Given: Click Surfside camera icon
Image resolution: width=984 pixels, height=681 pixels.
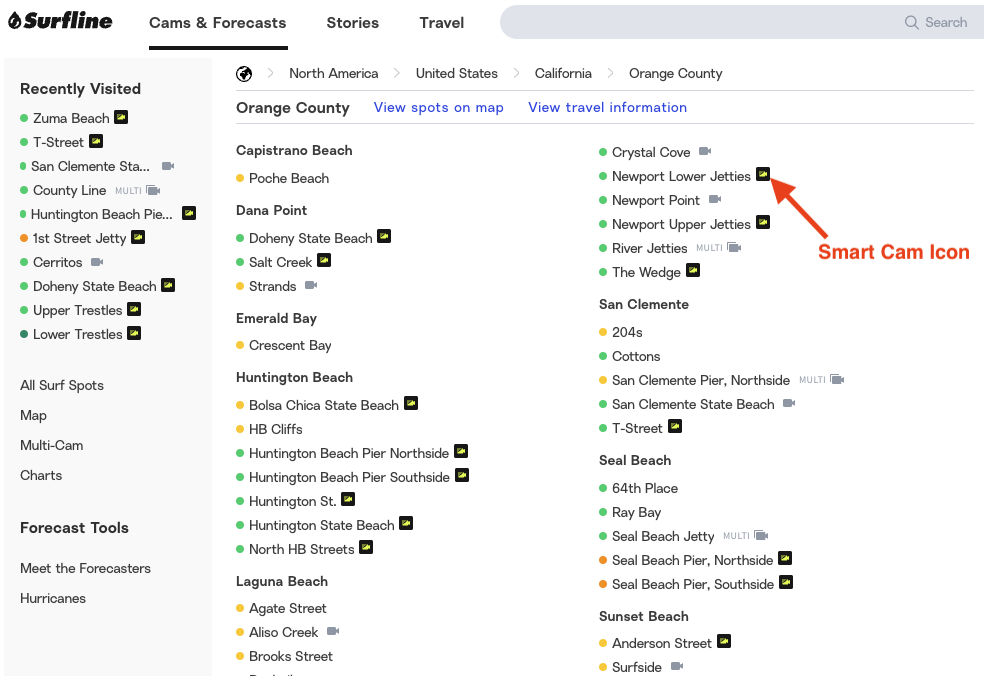Looking at the screenshot, I should pyautogui.click(x=677, y=666).
